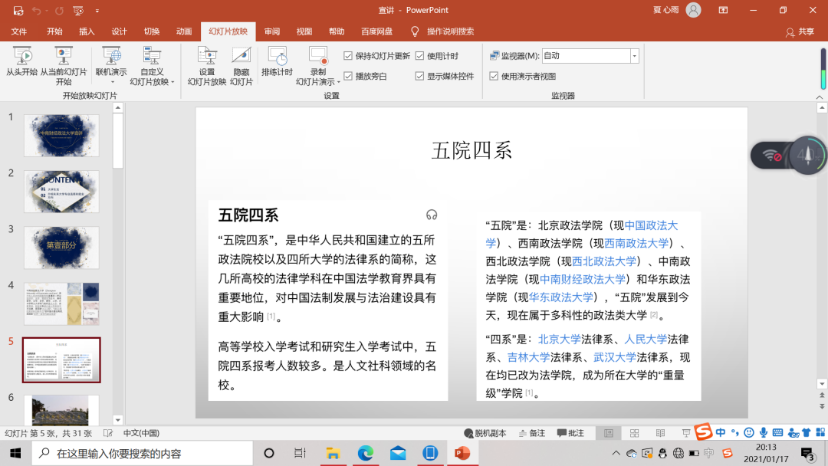828x466 pixels.
Task: Click 脱机副本 status indicator
Action: [485, 433]
